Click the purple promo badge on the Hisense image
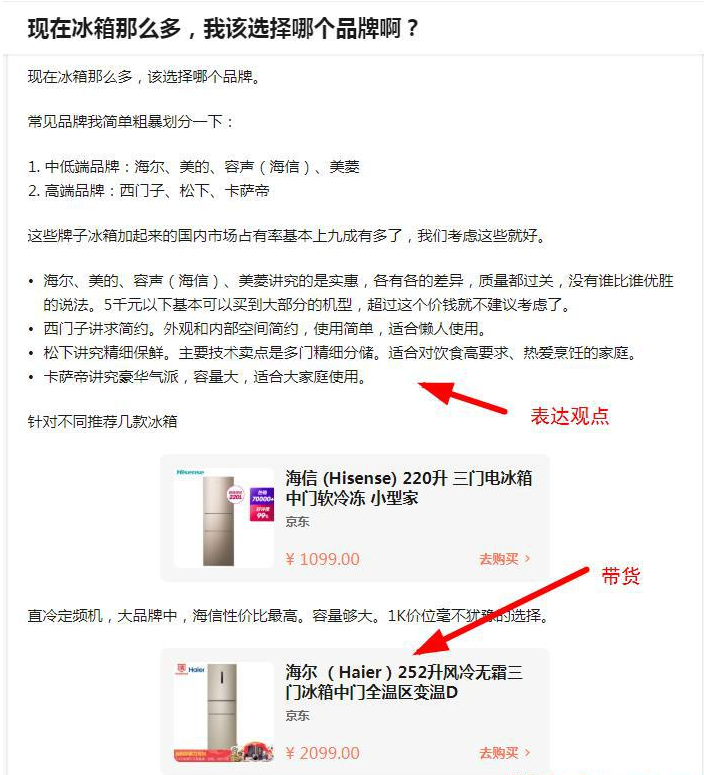704x775 pixels. (262, 504)
